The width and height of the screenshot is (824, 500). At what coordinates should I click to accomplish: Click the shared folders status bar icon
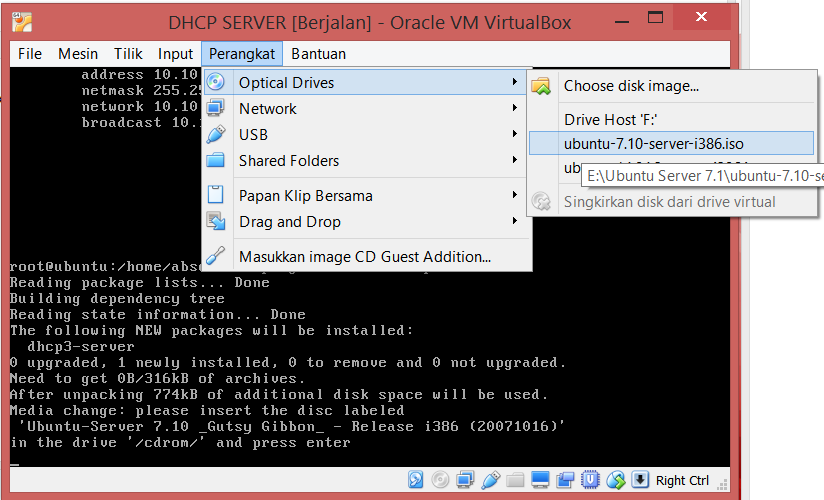click(x=515, y=479)
